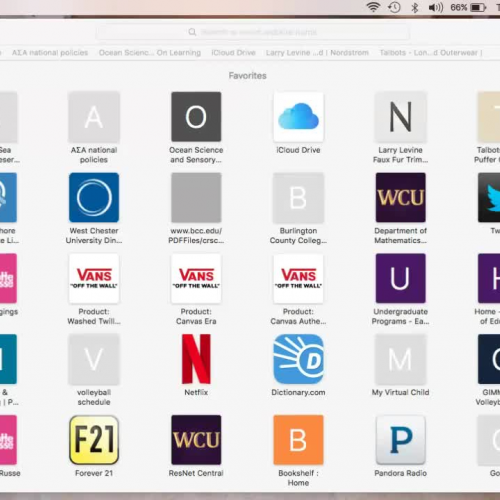Image resolution: width=500 pixels, height=500 pixels.
Task: Open Vans Product: Canvas Era favorite
Action: click(196, 279)
